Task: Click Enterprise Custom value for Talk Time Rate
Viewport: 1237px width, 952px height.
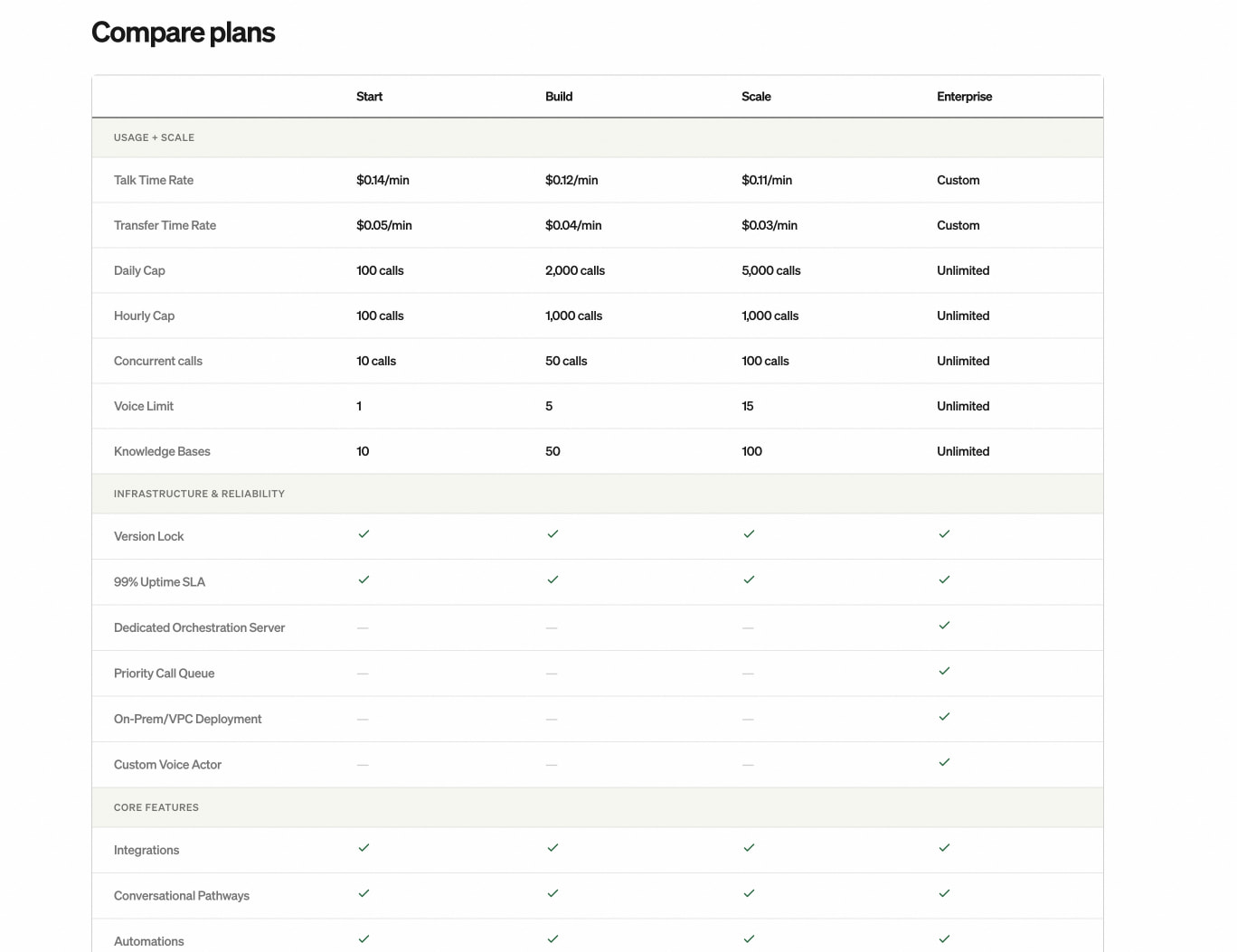Action: 958,180
